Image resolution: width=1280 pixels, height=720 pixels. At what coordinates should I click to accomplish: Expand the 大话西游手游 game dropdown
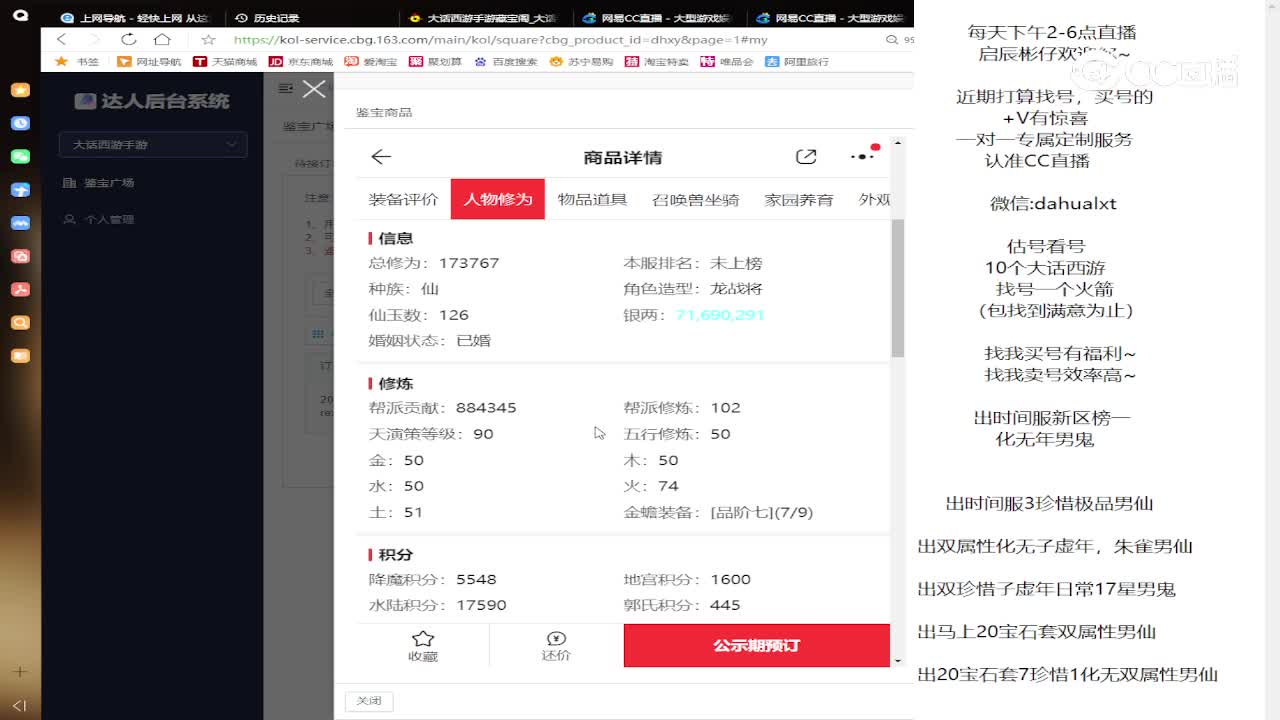tap(152, 144)
